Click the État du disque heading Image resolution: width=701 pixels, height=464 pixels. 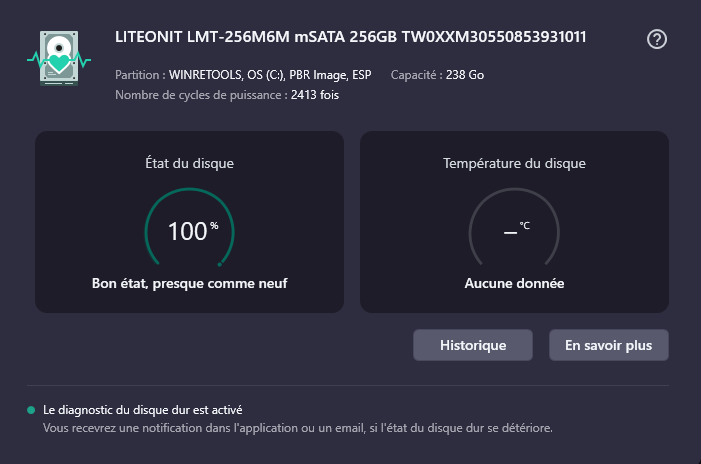coord(190,163)
